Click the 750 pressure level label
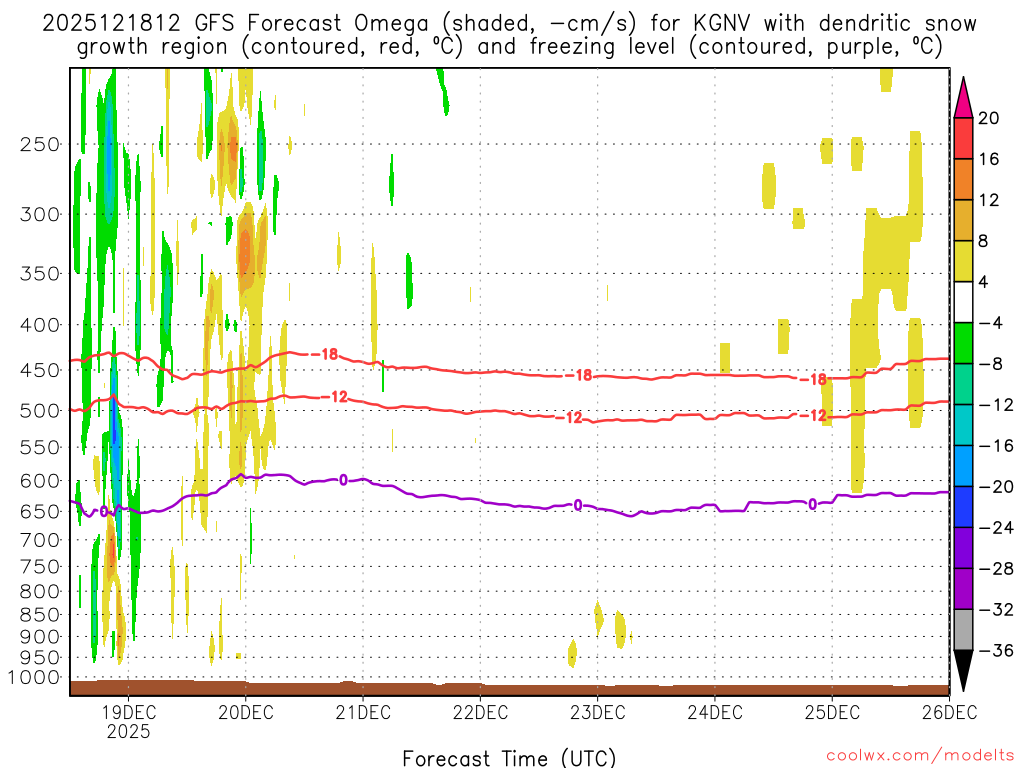Viewport: 1024px width, 768px height. (40, 567)
